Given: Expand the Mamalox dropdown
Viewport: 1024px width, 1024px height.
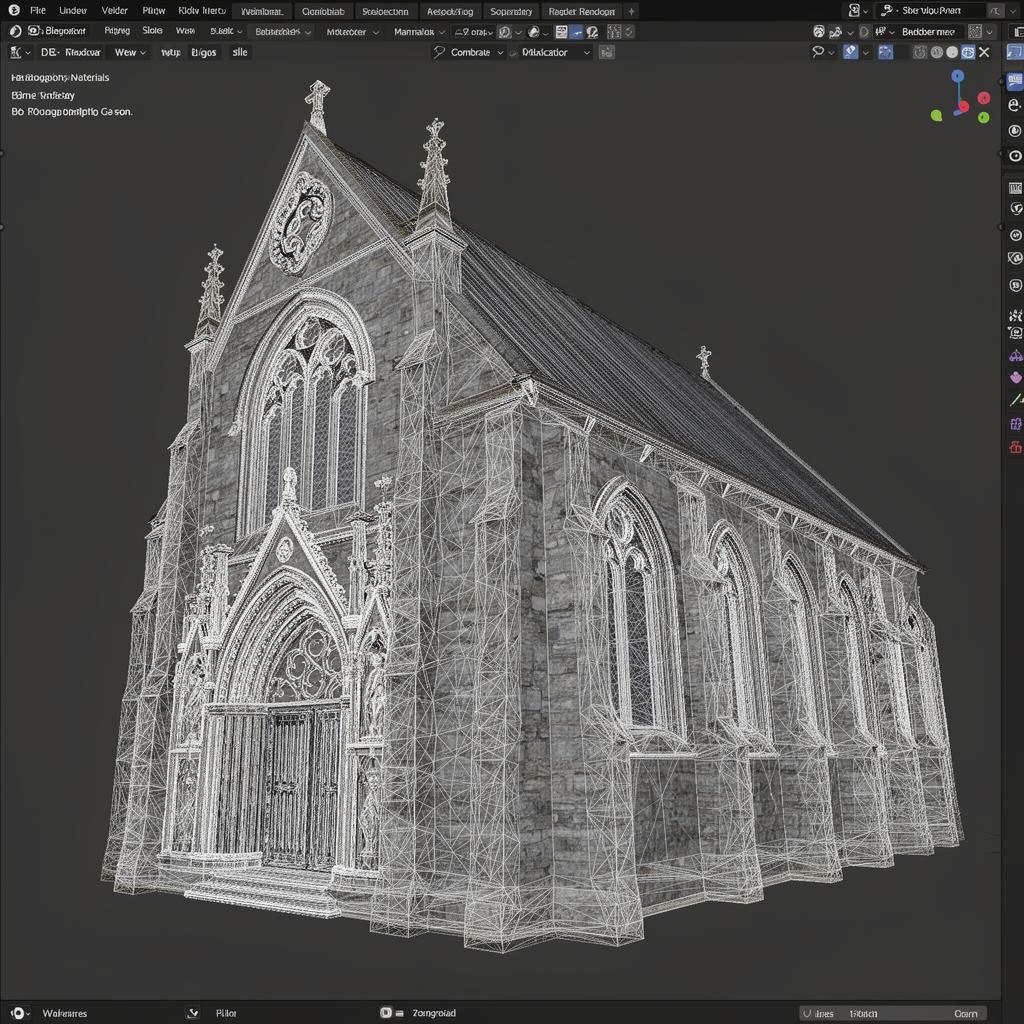Looking at the screenshot, I should pos(419,31).
